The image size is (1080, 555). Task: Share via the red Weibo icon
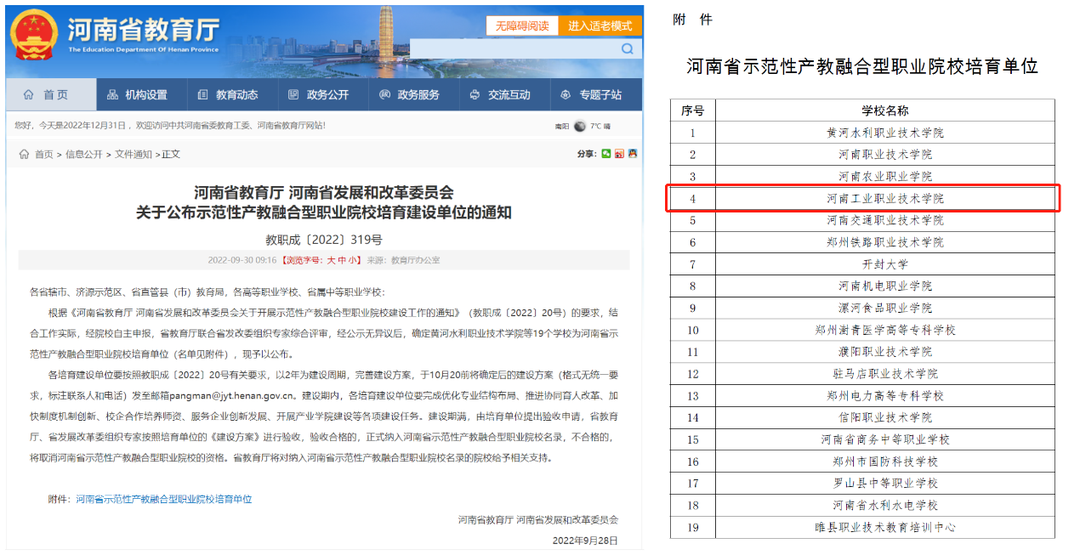tap(619, 154)
